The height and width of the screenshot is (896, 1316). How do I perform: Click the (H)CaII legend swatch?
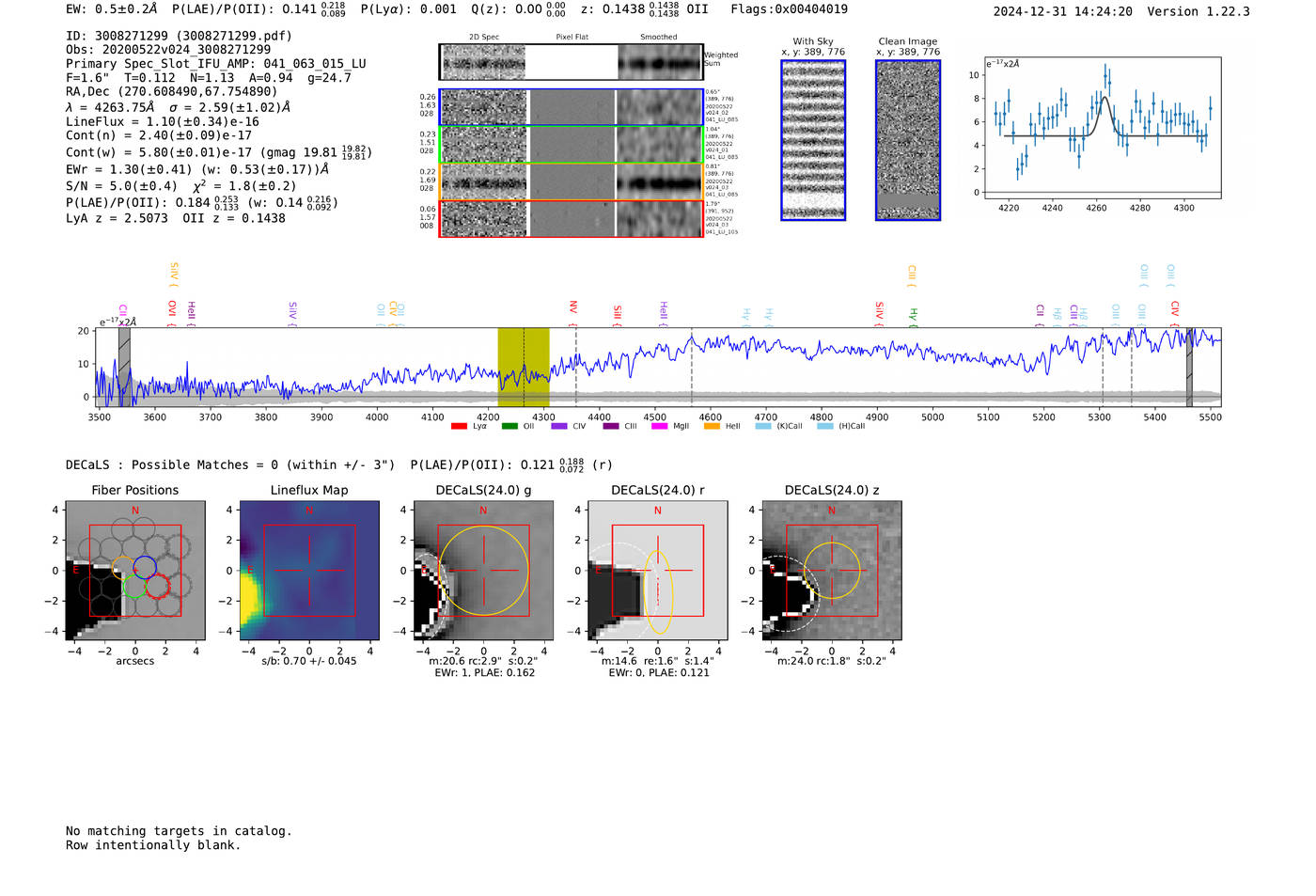click(x=825, y=426)
